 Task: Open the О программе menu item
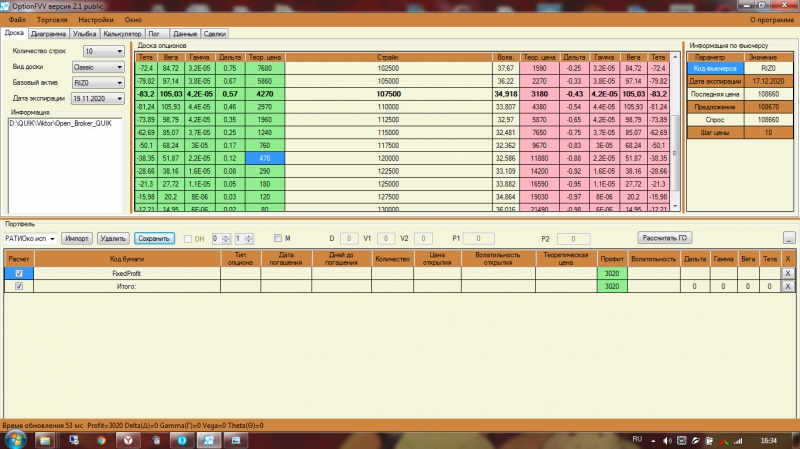click(771, 19)
